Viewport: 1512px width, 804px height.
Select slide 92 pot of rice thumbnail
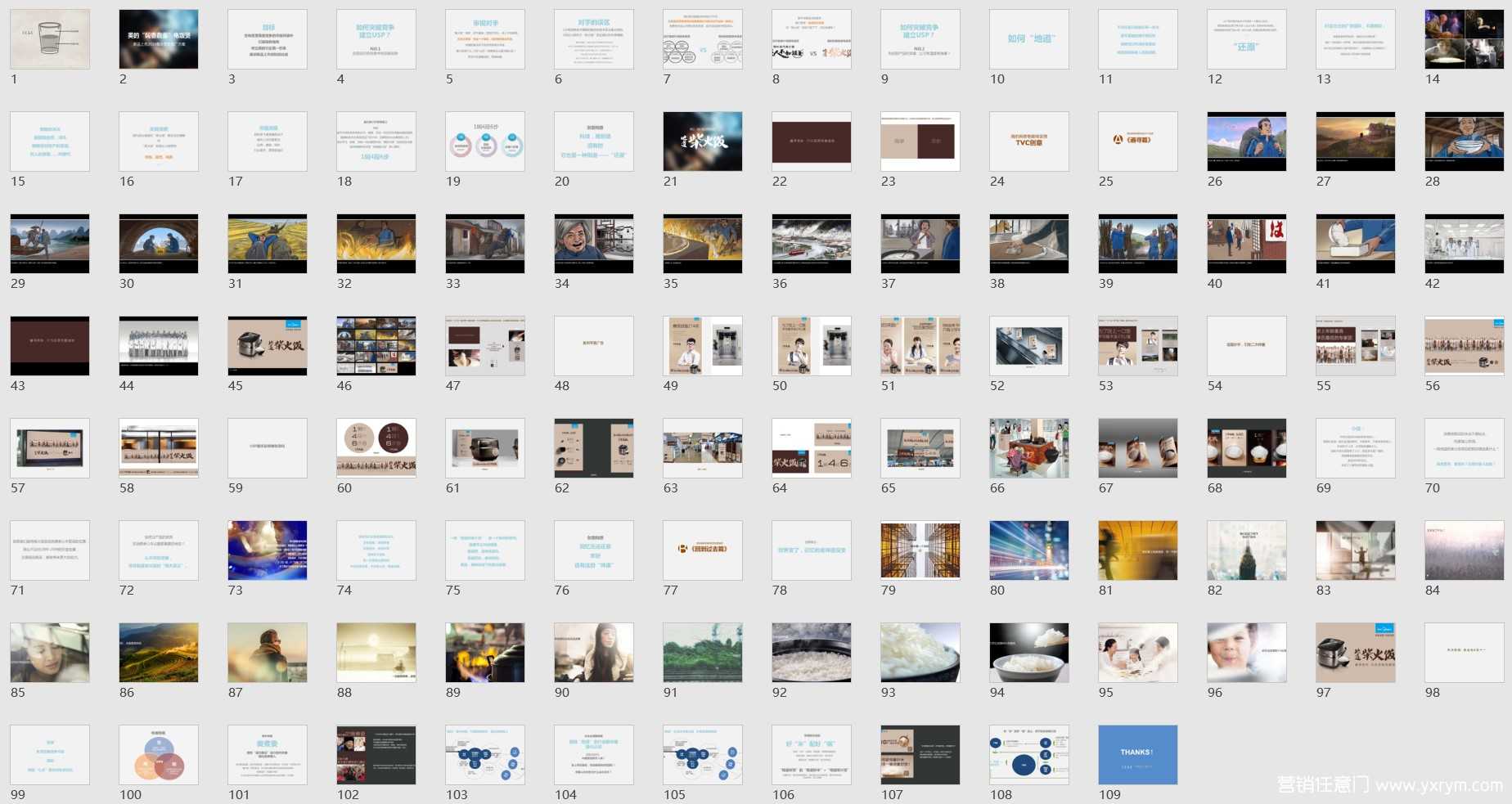click(x=812, y=653)
